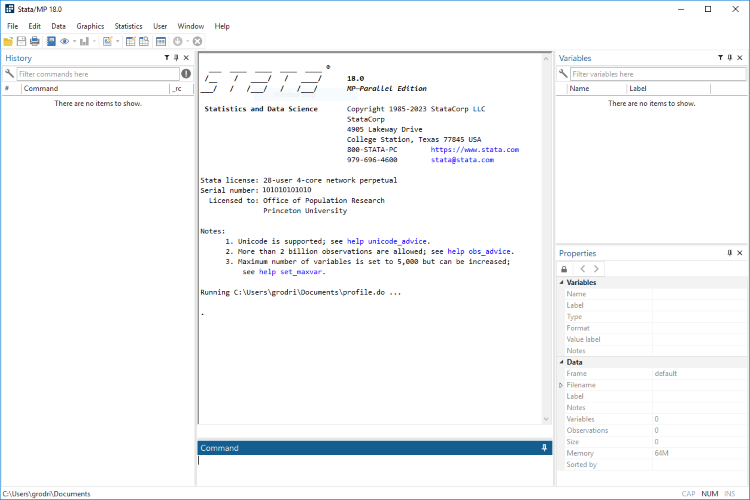Open the Log notebook icon
Screen dimensions: 750x500
[51, 42]
